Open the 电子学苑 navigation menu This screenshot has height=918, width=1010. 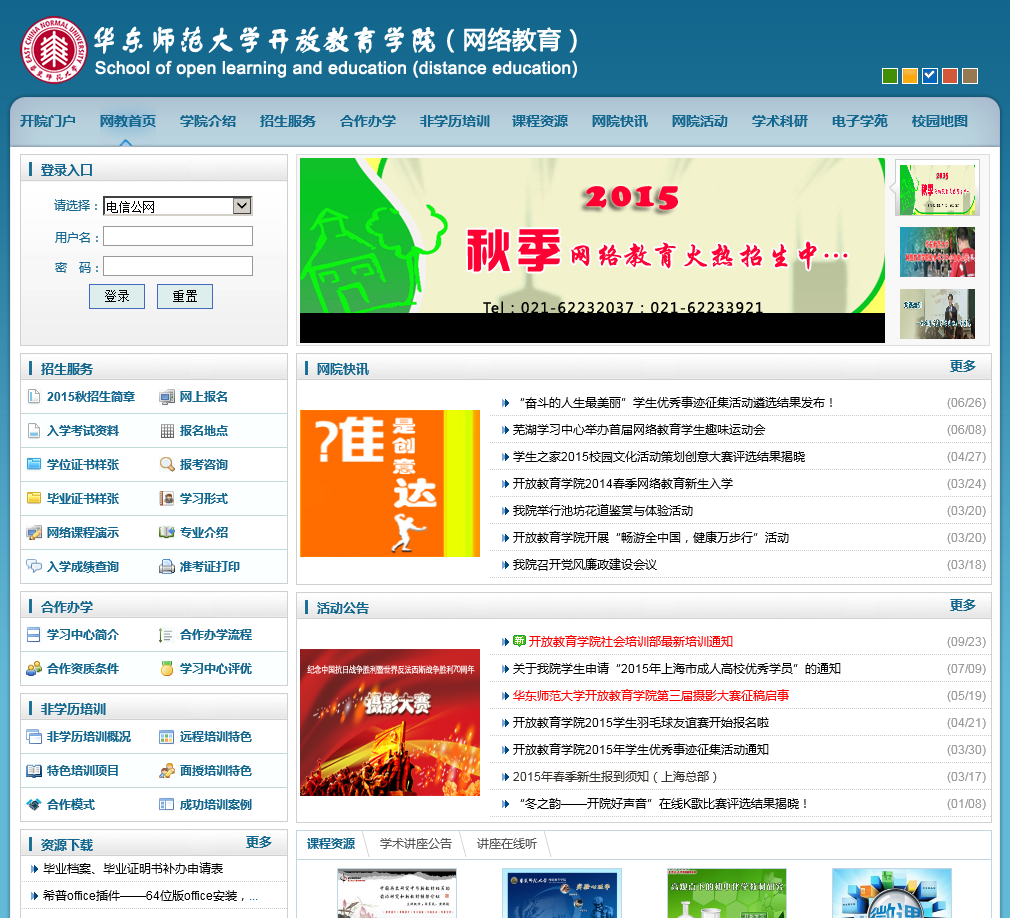(x=859, y=121)
